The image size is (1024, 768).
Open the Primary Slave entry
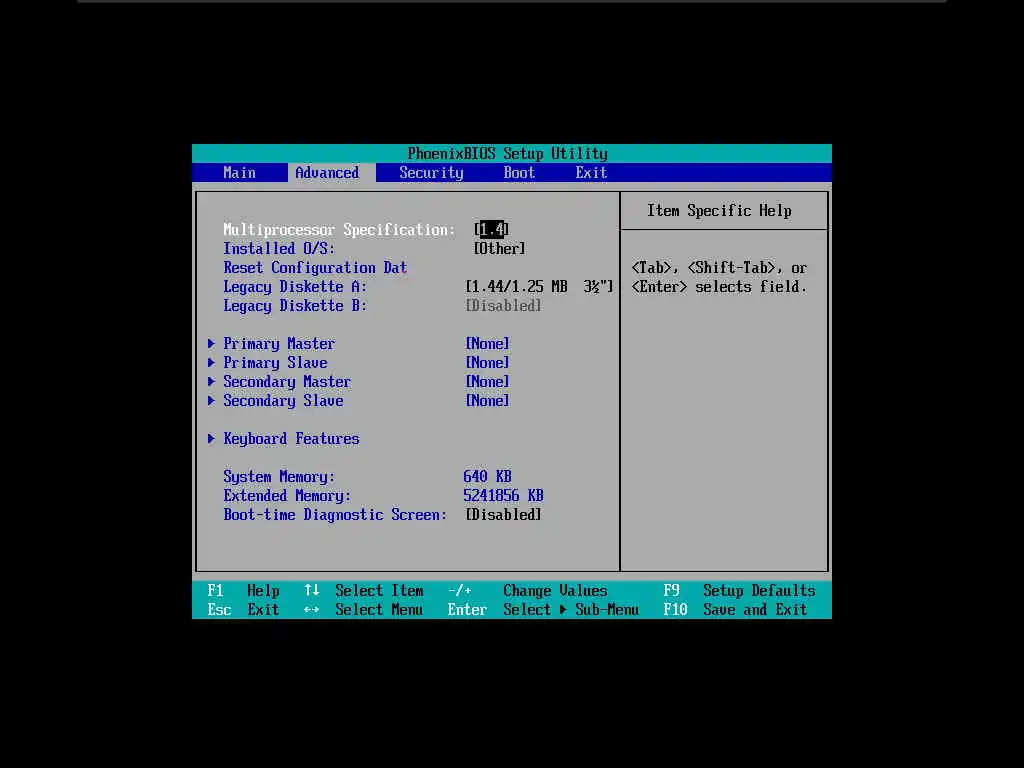pos(275,362)
